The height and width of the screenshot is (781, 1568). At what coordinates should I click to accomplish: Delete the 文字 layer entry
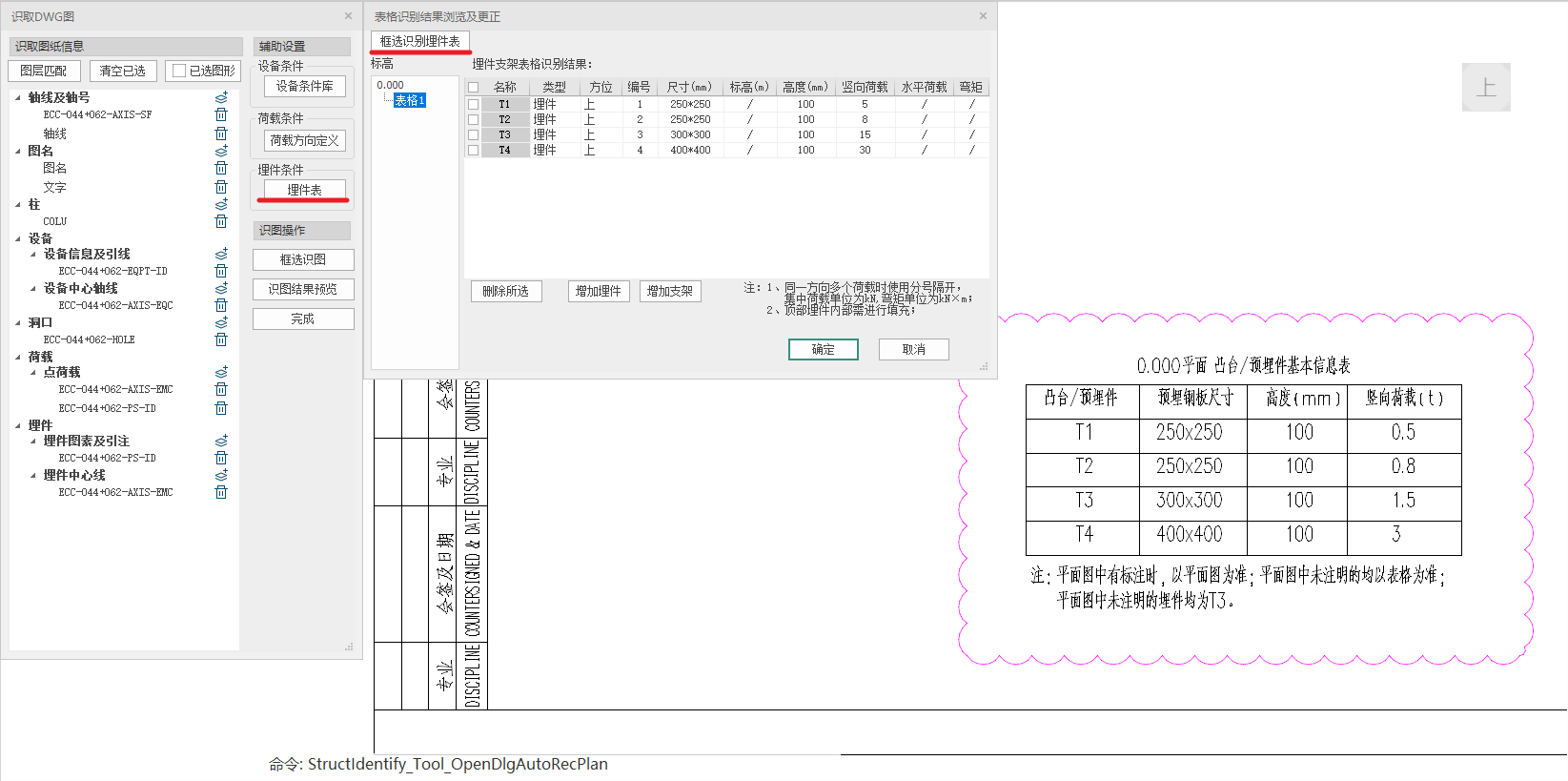(221, 187)
